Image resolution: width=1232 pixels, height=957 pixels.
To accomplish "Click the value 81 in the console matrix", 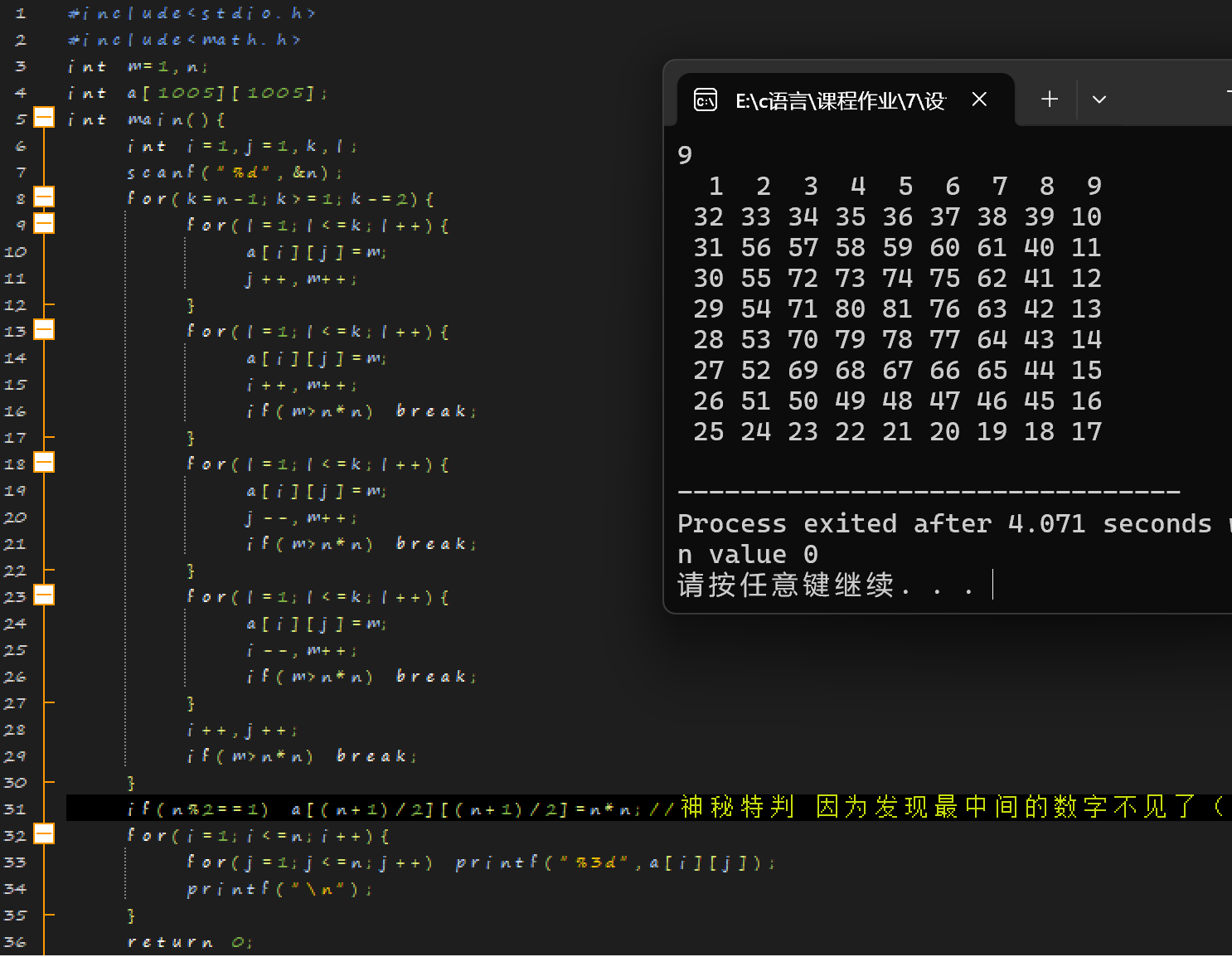I will (x=897, y=308).
